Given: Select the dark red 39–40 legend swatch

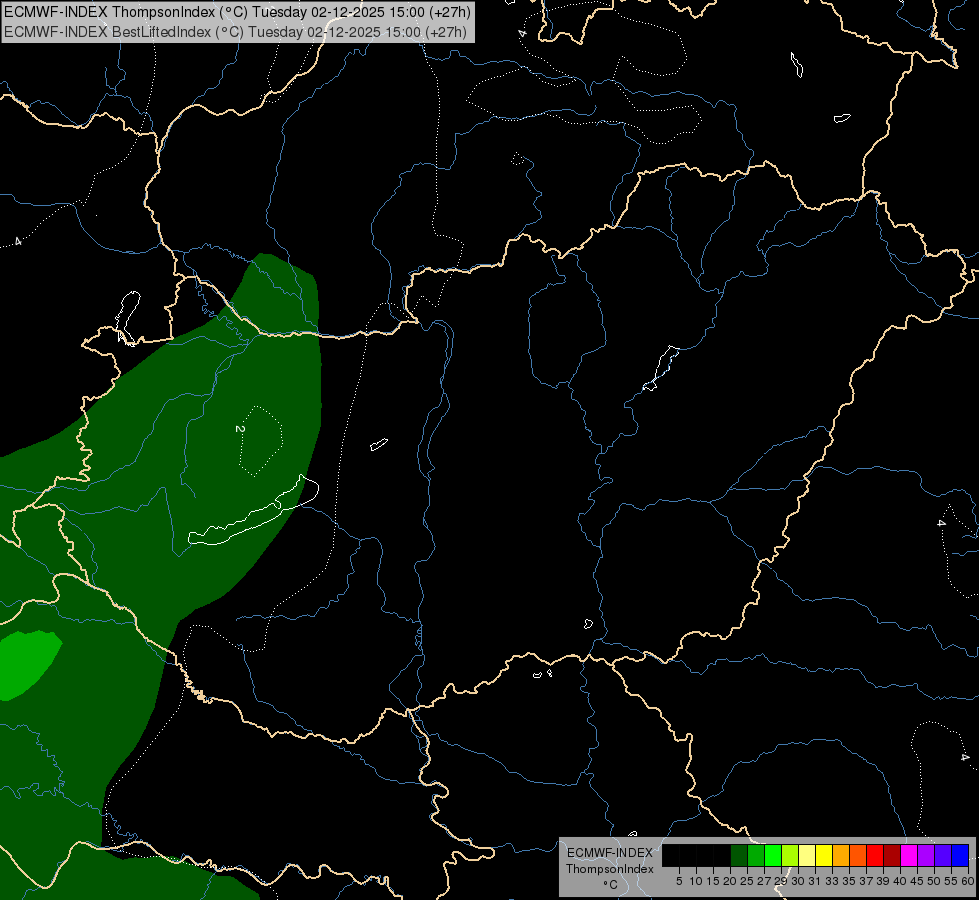Looking at the screenshot, I should [x=892, y=855].
